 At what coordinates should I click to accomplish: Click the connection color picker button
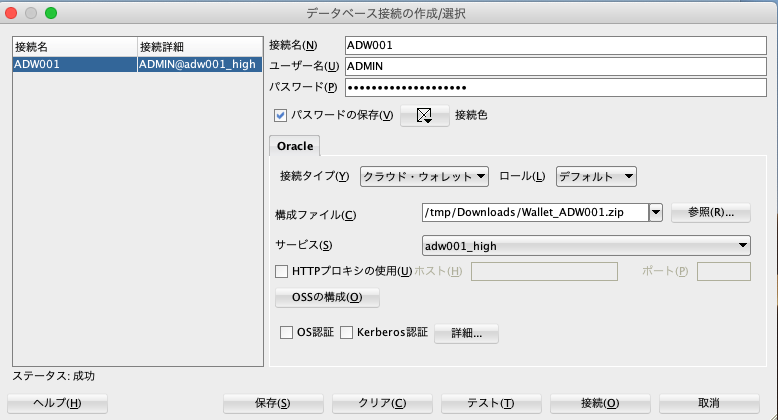coord(424,116)
